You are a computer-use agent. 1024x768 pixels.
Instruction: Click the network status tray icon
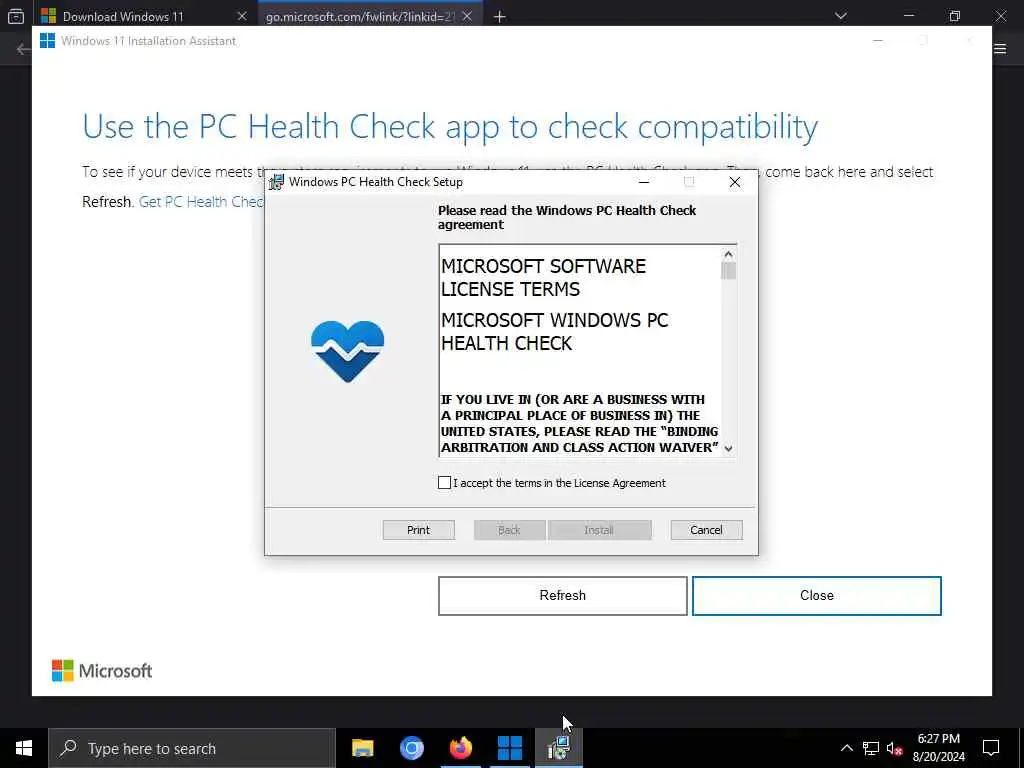tap(871, 748)
